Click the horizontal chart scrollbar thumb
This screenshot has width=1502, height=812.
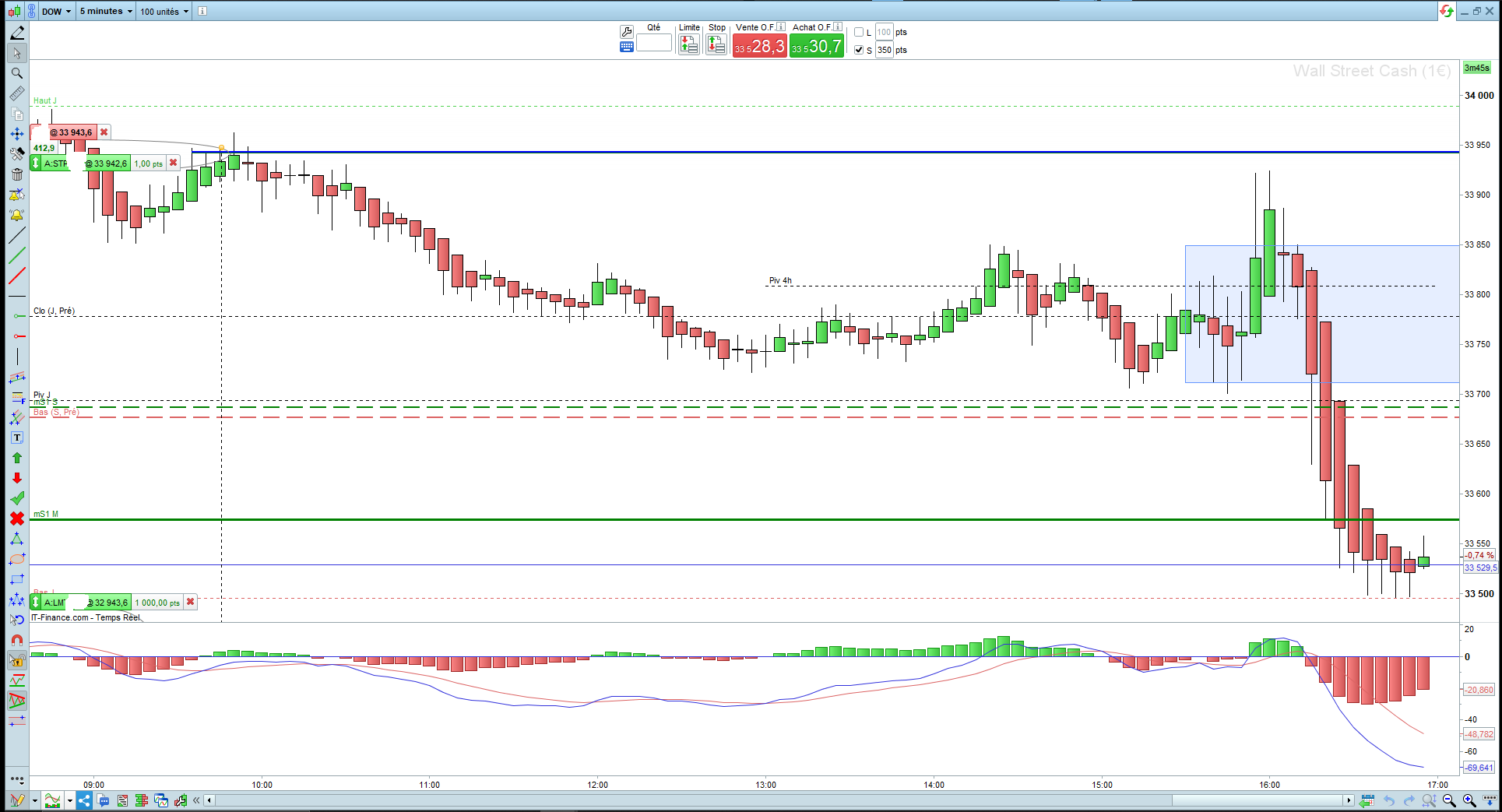1258,800
